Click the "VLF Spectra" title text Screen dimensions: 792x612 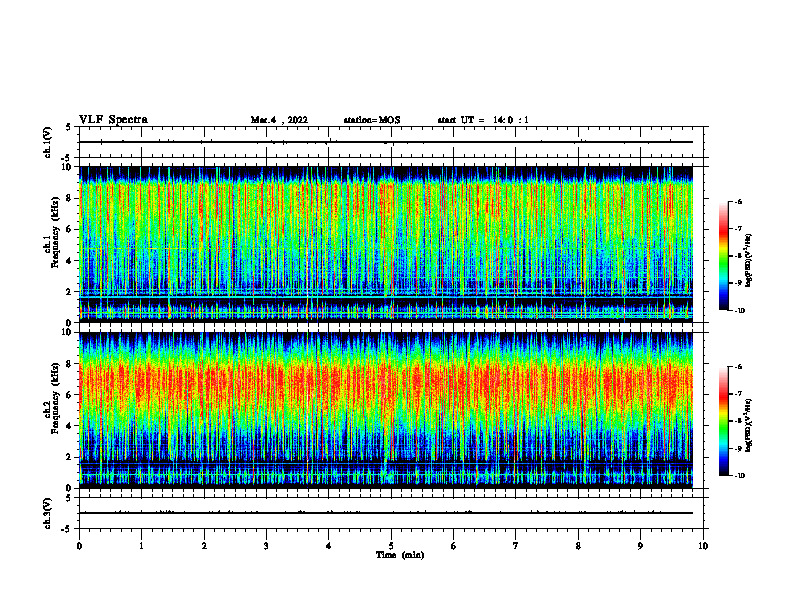coord(113,120)
